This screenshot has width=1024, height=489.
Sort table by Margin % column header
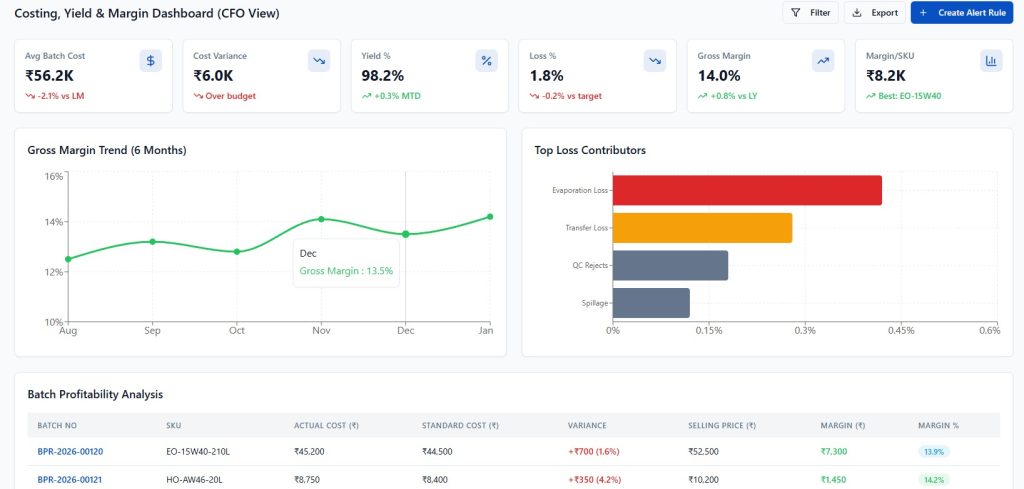point(938,426)
